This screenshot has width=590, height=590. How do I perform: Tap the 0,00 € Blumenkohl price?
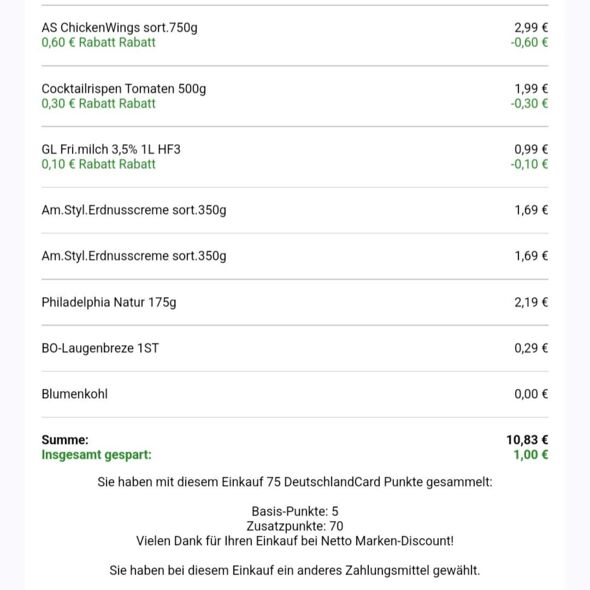(x=531, y=394)
